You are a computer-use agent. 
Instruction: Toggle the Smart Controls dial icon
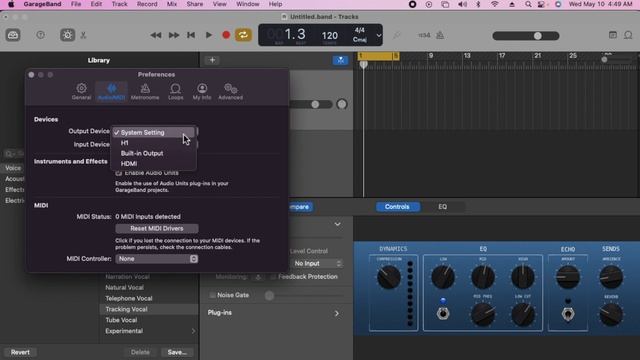click(x=67, y=35)
